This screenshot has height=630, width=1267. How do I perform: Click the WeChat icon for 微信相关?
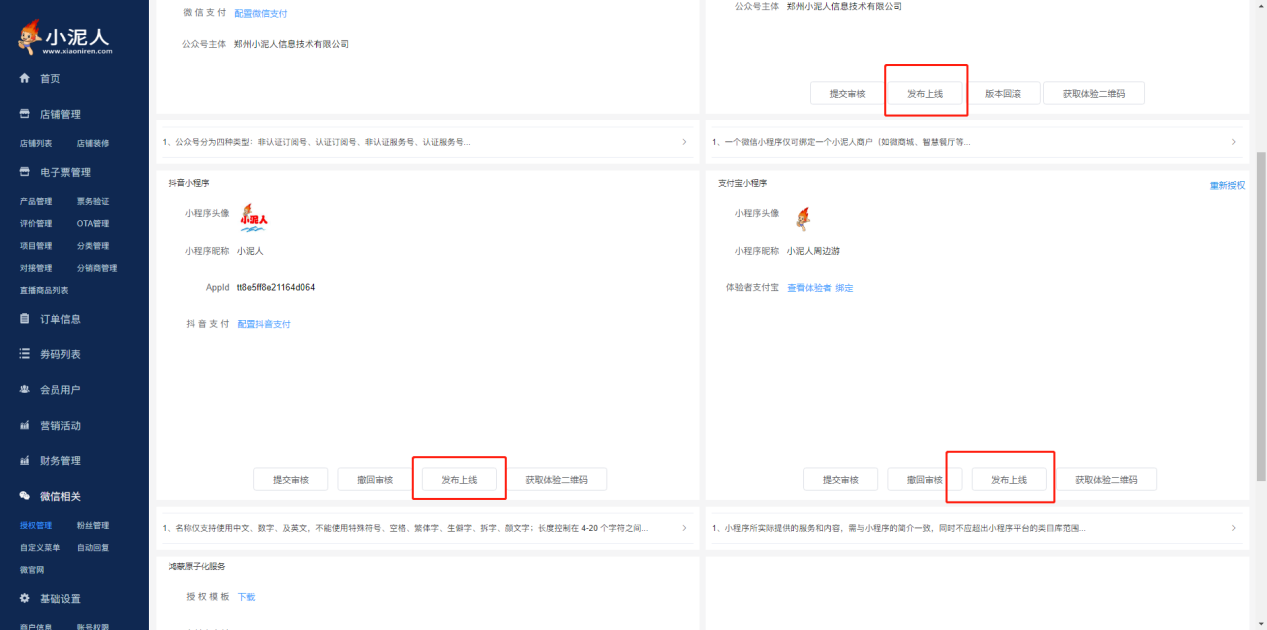tap(25, 496)
